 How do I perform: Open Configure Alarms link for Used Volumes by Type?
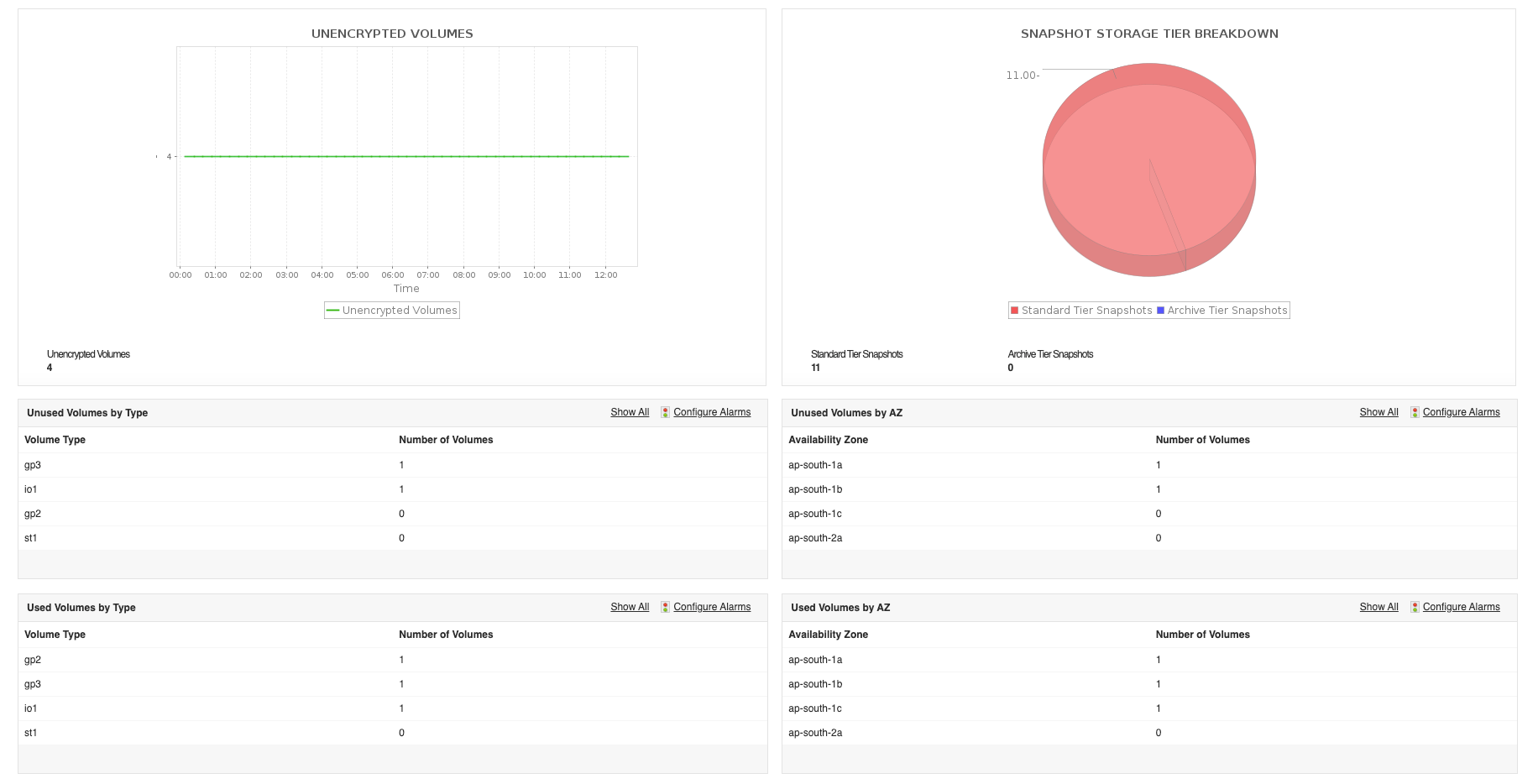pos(712,607)
